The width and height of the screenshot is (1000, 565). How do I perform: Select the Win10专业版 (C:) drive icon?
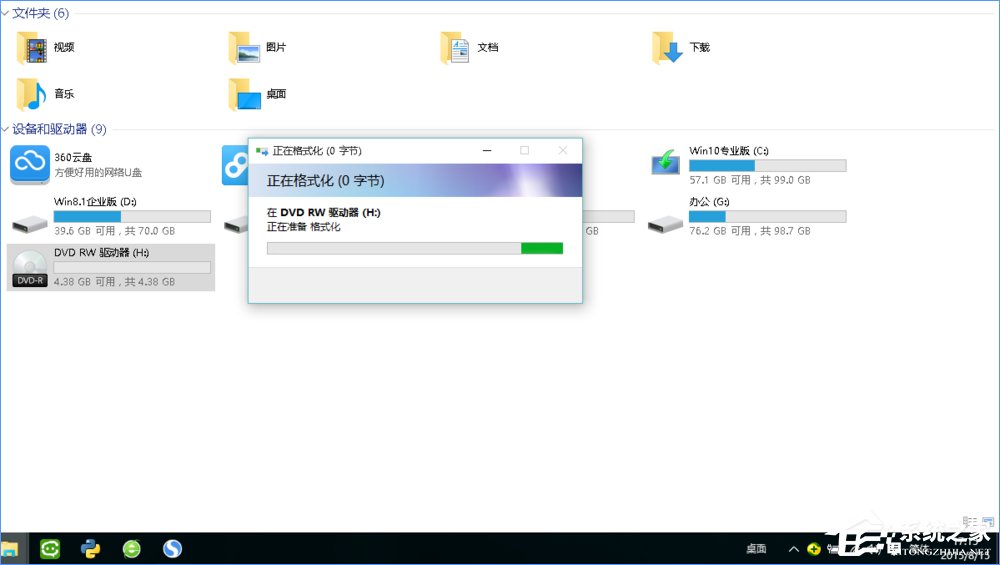point(665,163)
